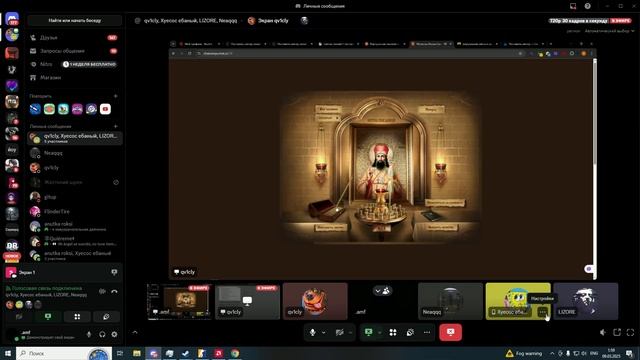Select the LIZORE participant tile

pos(586,301)
